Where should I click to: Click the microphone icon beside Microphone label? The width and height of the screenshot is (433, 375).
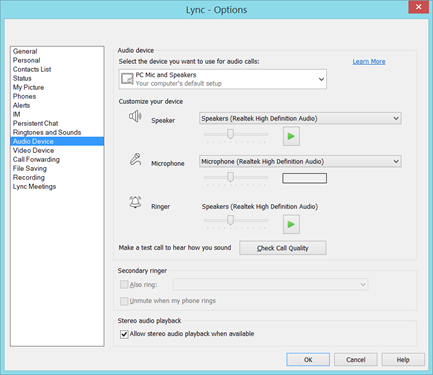point(135,159)
